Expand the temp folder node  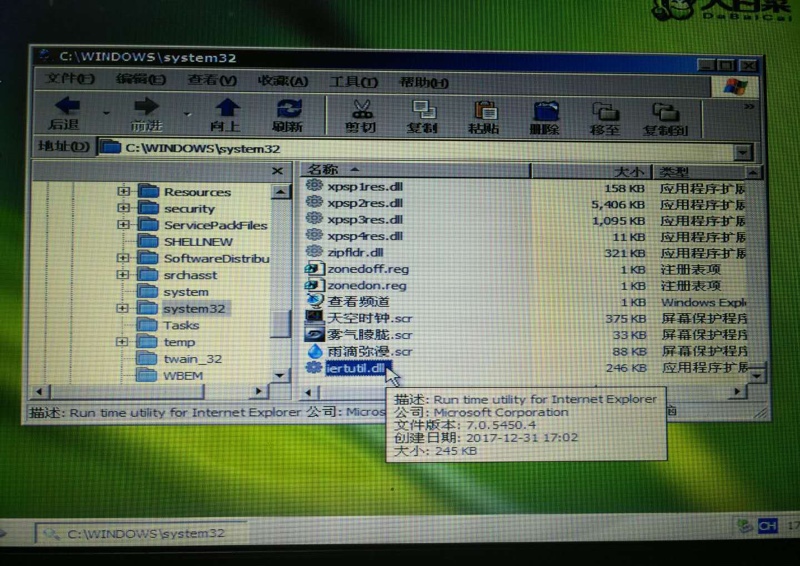pos(122,341)
